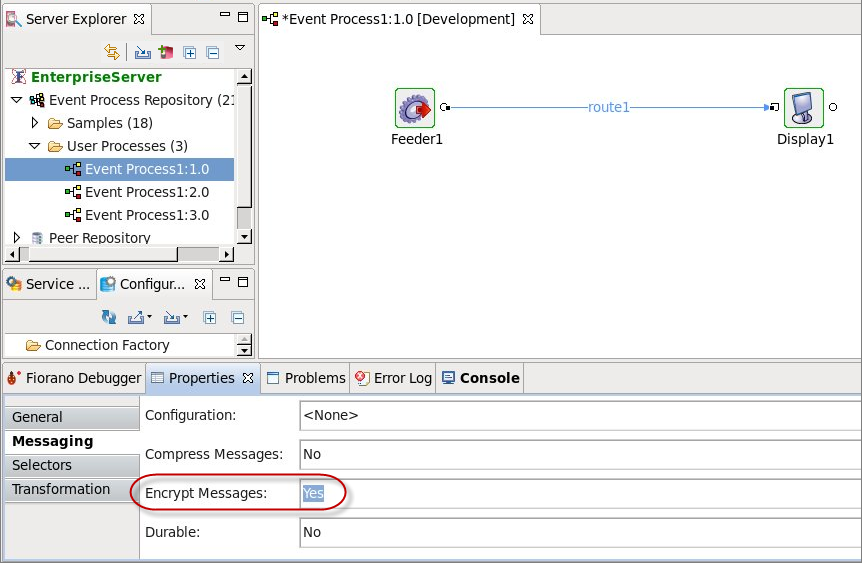The height and width of the screenshot is (563, 862).
Task: Select the General properties section
Action: pyautogui.click(x=72, y=418)
